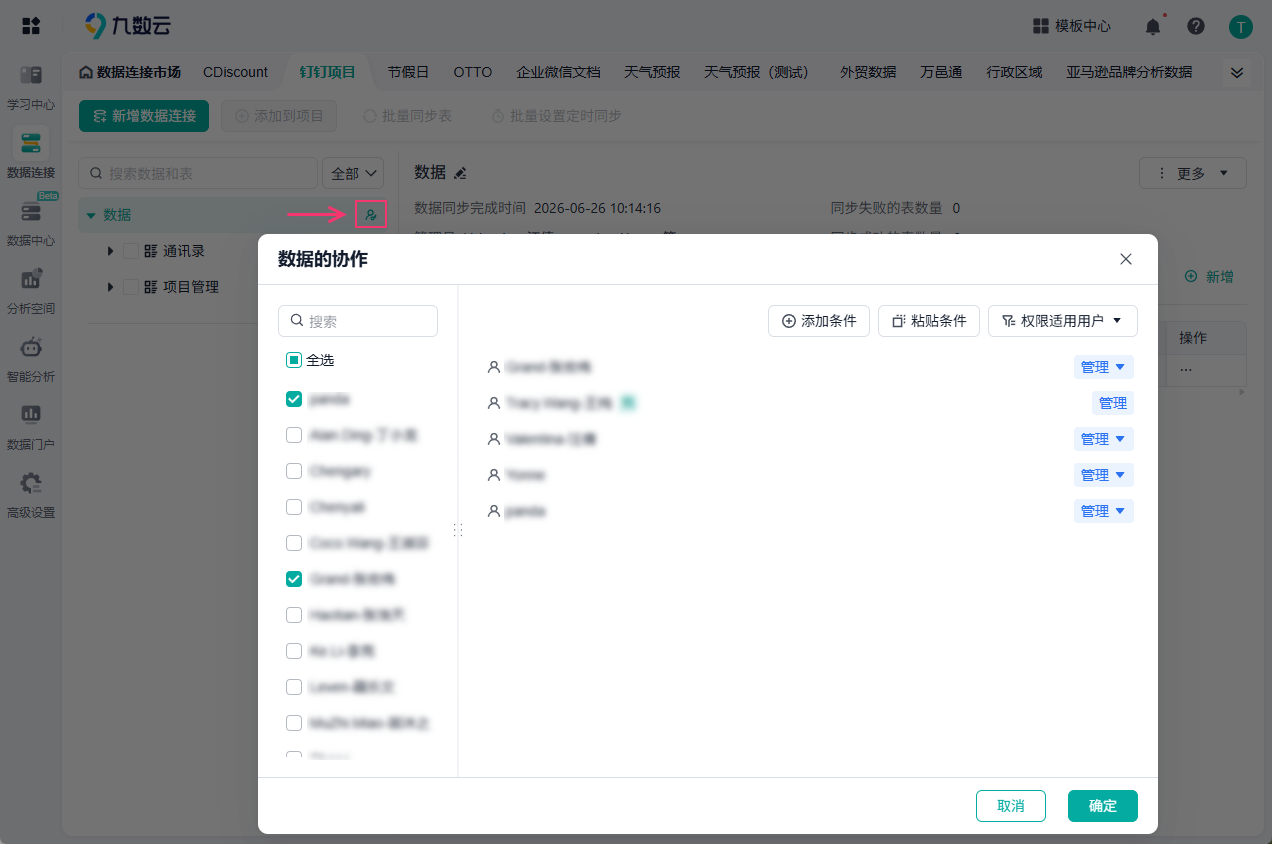This screenshot has width=1272, height=844.
Task: Uncheck the Grand user checkbox
Action: coord(294,579)
